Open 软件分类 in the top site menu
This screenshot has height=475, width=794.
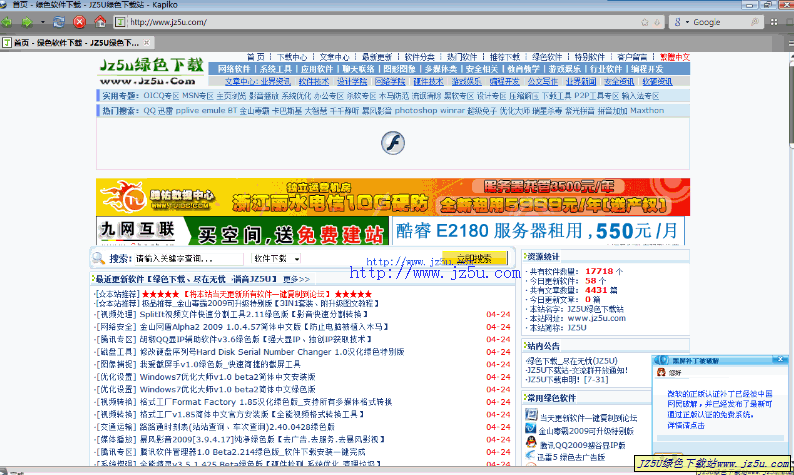(419, 57)
